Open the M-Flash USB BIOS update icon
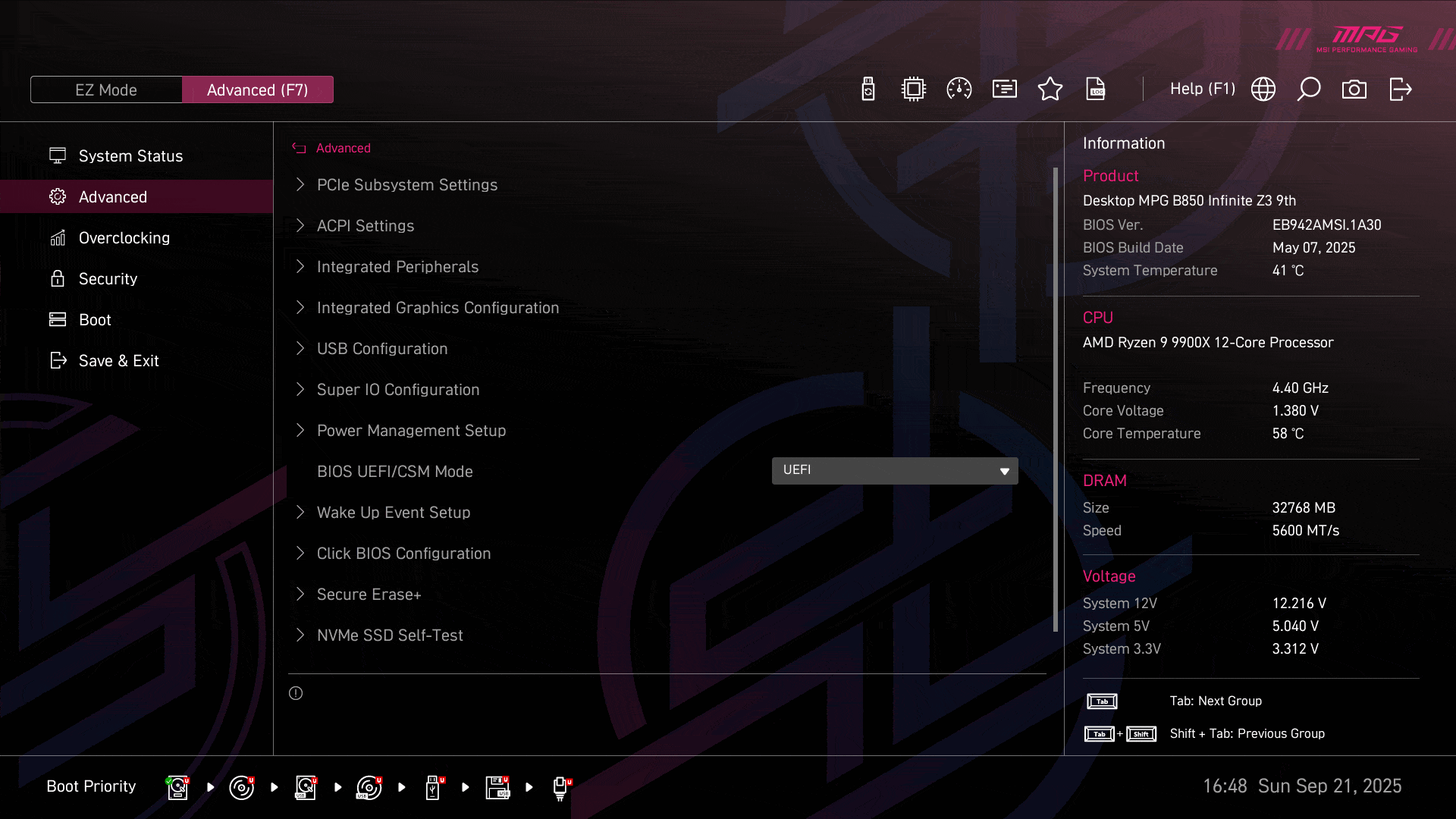 [x=868, y=89]
